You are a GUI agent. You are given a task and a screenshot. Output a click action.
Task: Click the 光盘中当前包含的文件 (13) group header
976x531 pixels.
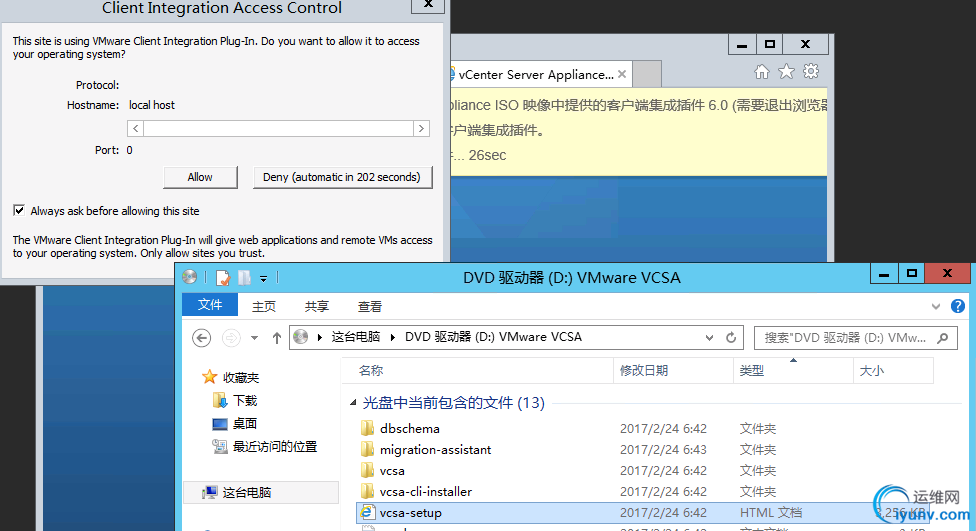pyautogui.click(x=454, y=403)
